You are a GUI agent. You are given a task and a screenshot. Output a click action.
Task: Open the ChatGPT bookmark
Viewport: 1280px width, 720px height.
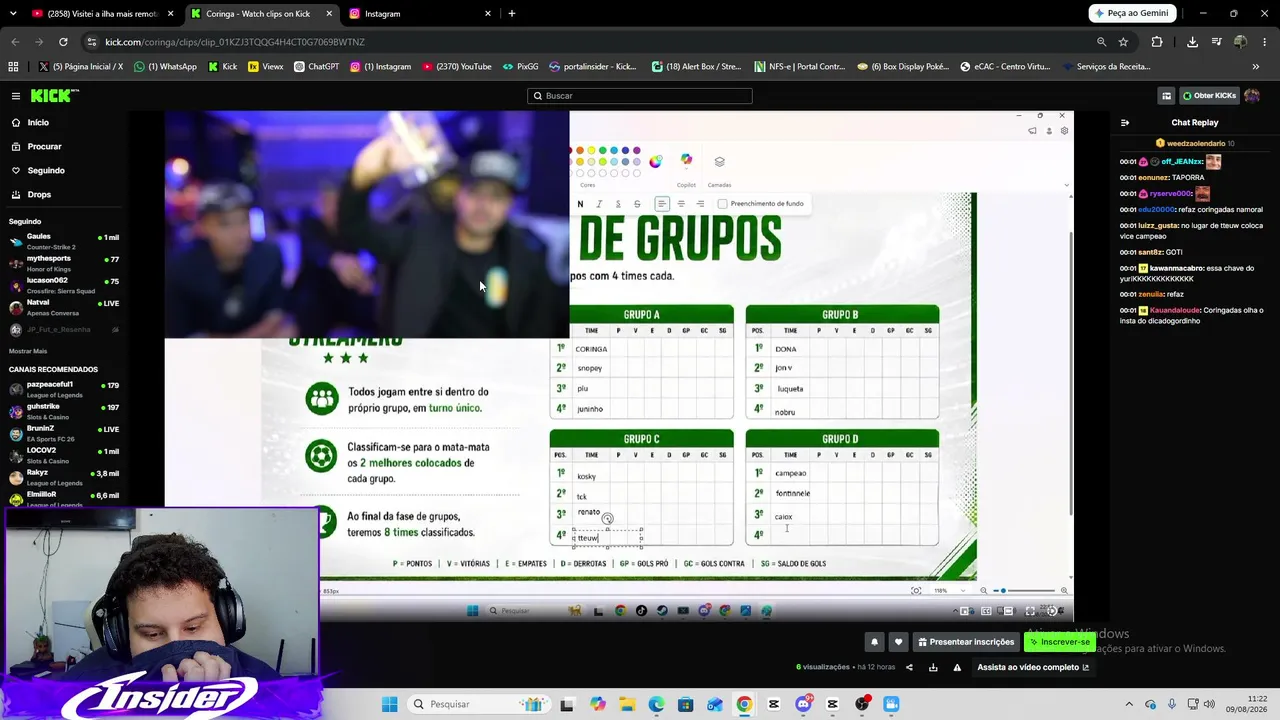[x=317, y=67]
